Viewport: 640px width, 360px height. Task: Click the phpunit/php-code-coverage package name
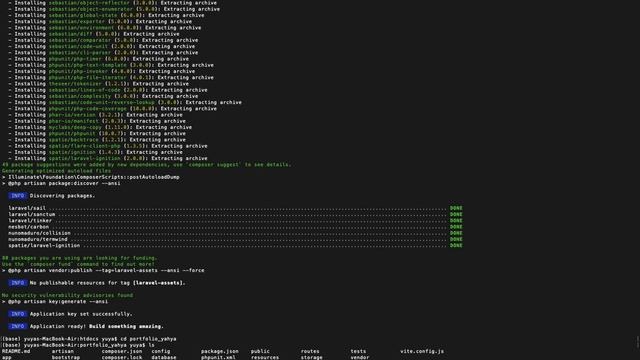(87, 109)
